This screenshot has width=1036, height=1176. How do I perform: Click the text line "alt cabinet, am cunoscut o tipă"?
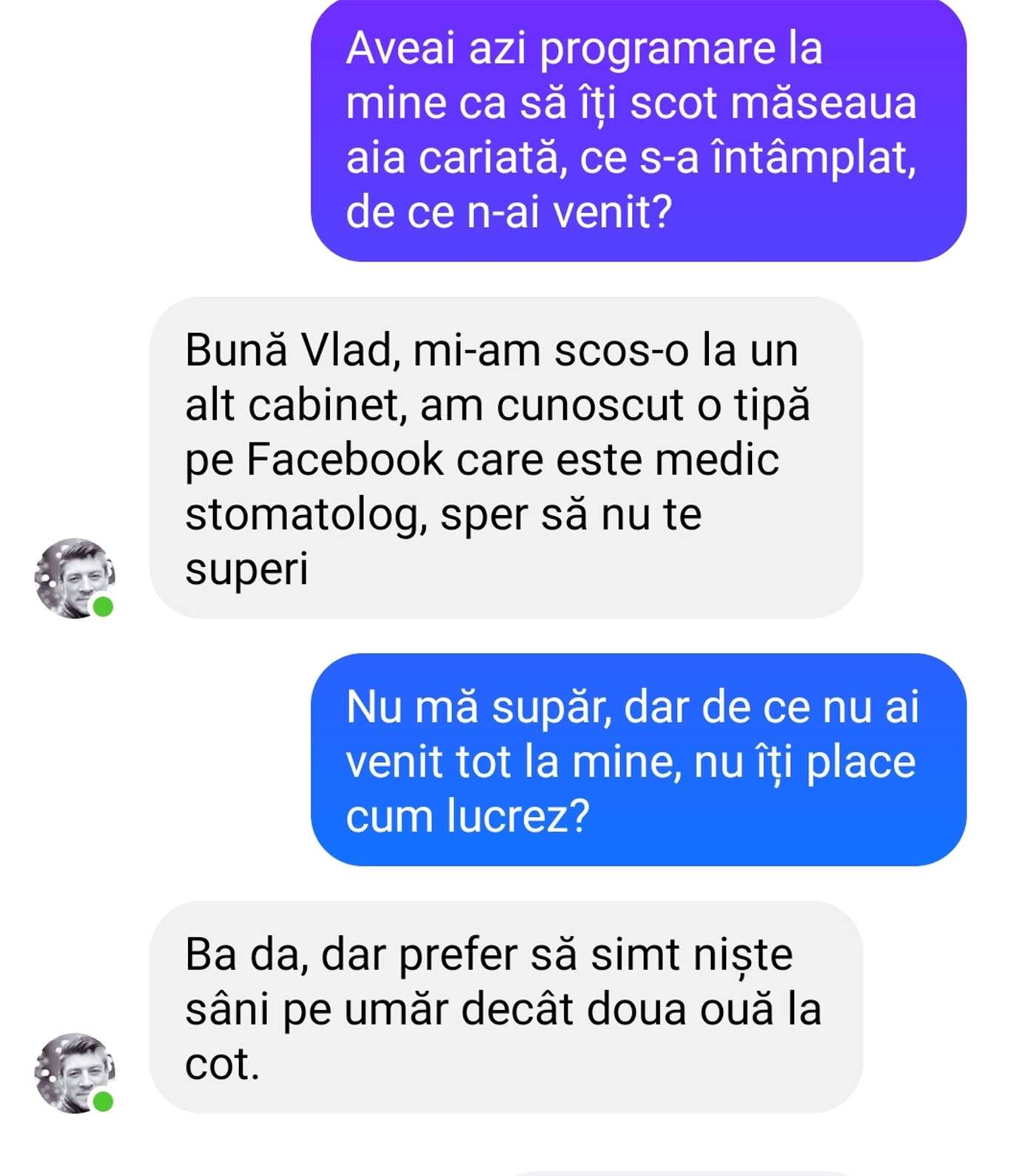[x=498, y=405]
